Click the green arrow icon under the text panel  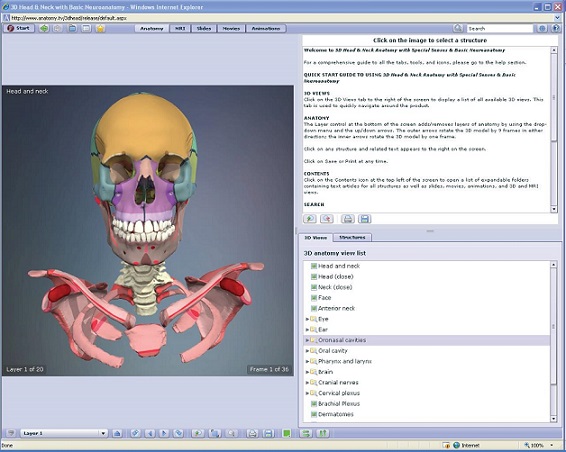tap(310, 219)
